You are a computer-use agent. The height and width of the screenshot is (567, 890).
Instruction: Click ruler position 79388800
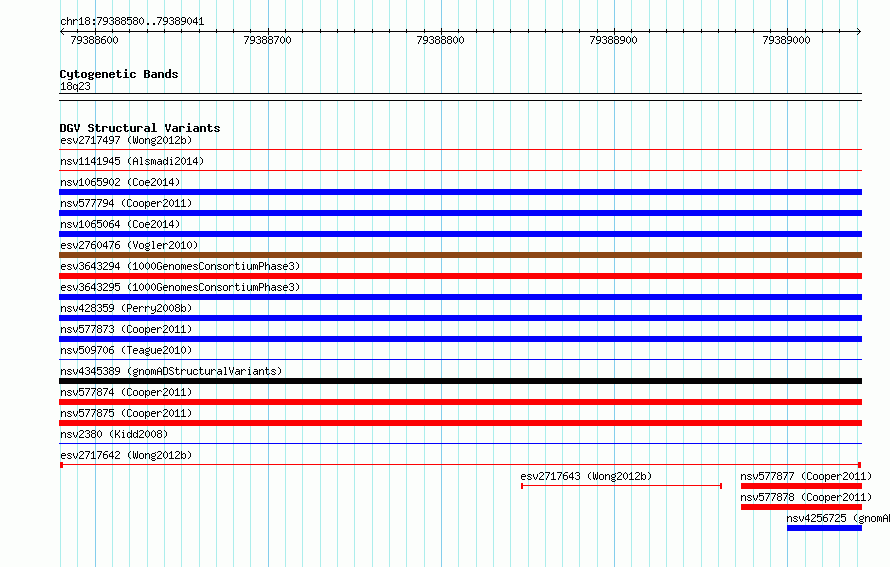[440, 40]
